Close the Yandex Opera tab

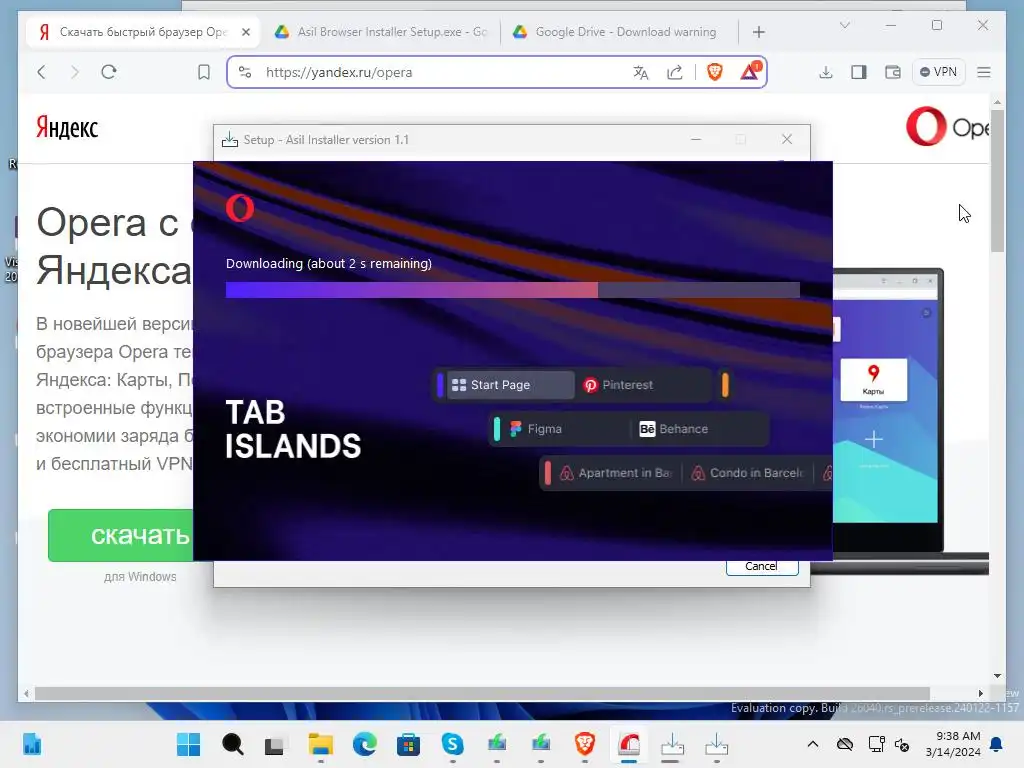coord(246,32)
